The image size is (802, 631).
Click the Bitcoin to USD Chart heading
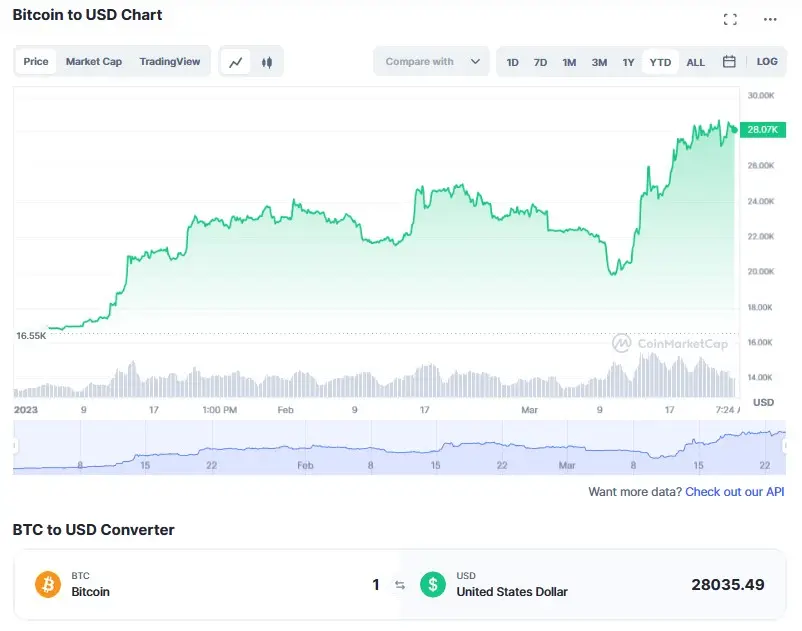click(87, 15)
